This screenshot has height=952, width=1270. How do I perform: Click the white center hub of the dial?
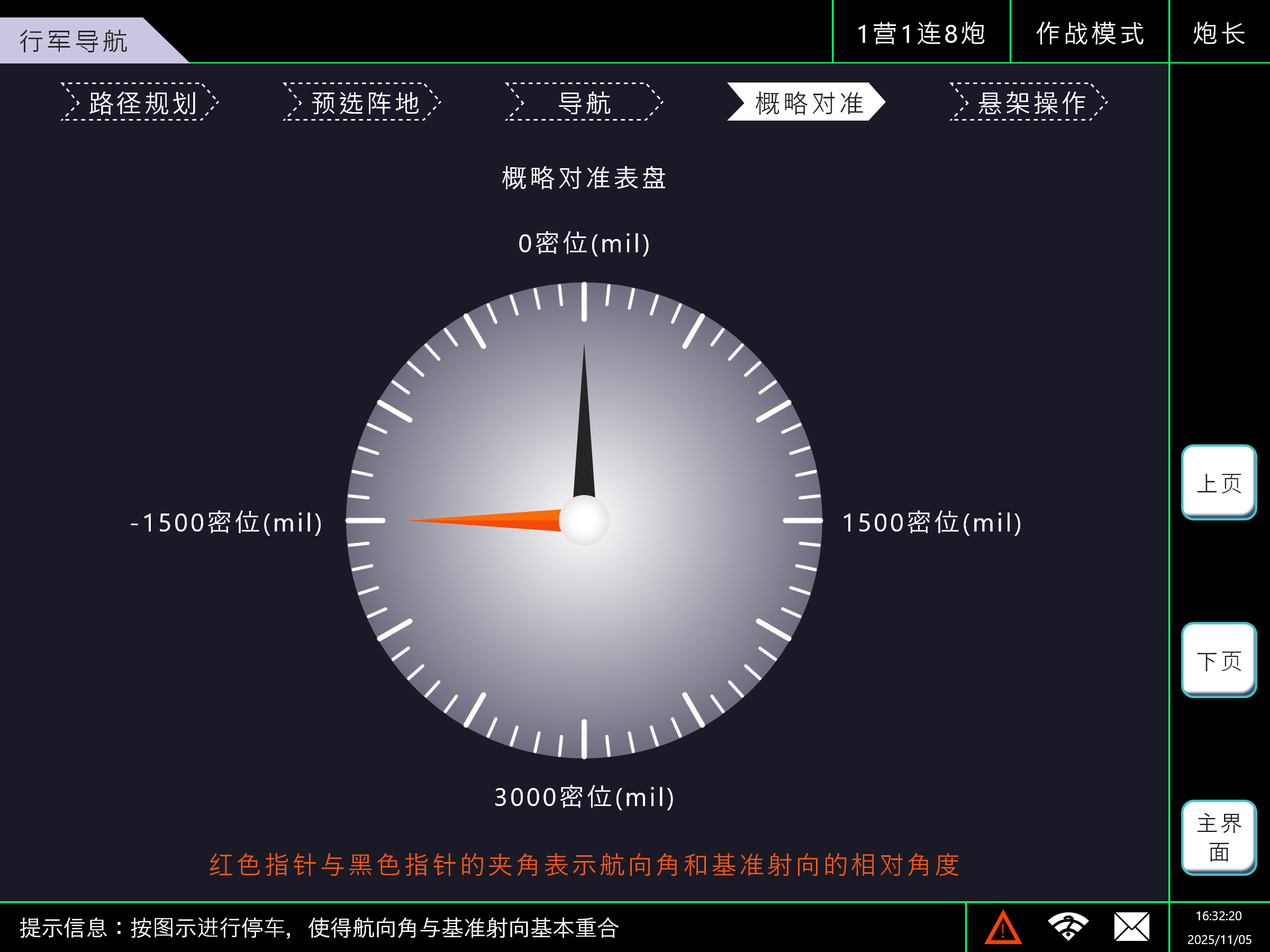click(584, 520)
